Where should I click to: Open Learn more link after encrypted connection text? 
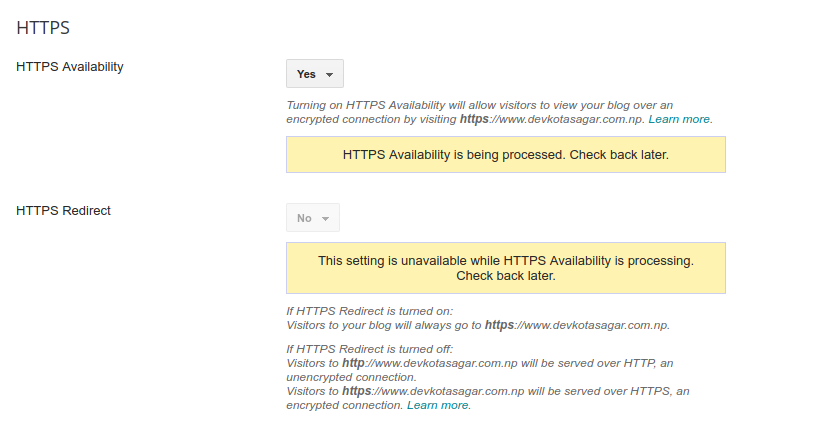[x=438, y=405]
